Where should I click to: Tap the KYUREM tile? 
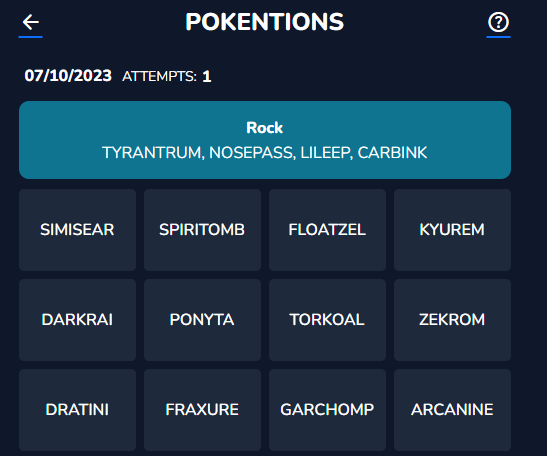point(452,230)
